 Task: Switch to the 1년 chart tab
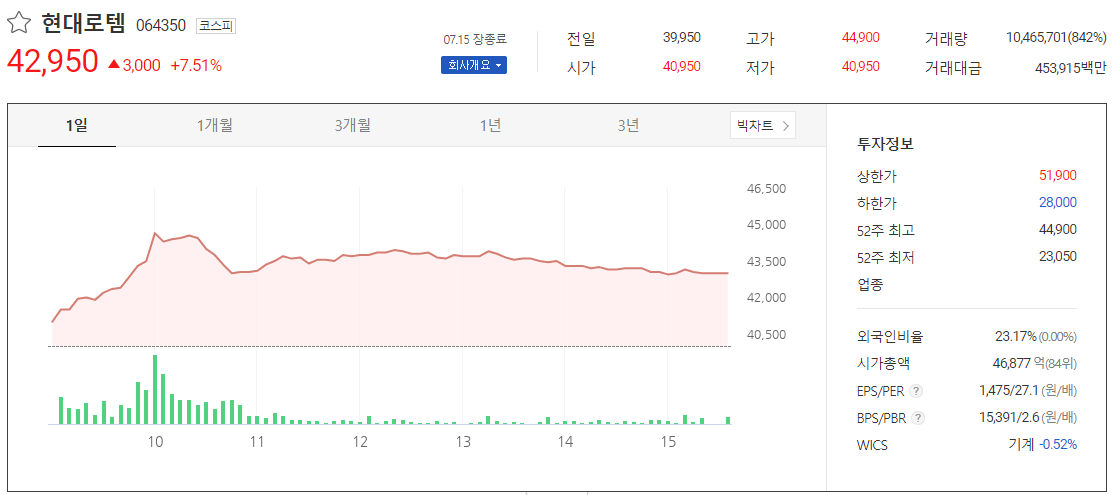coord(490,126)
